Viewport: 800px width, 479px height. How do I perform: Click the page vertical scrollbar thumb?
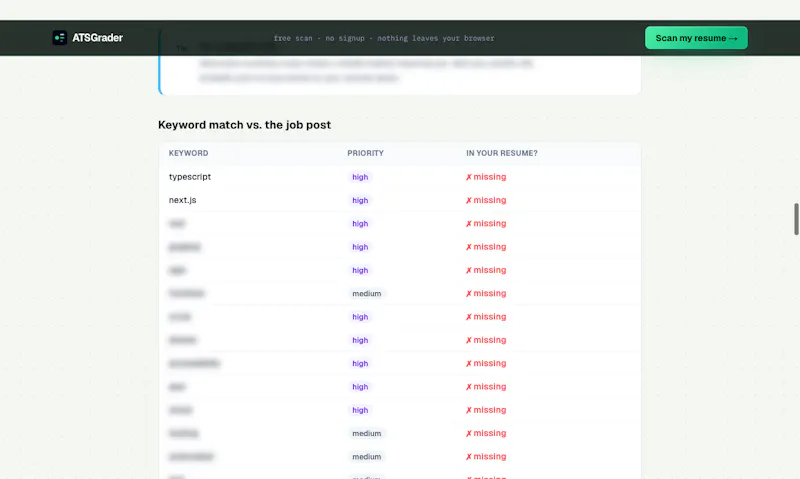click(796, 219)
